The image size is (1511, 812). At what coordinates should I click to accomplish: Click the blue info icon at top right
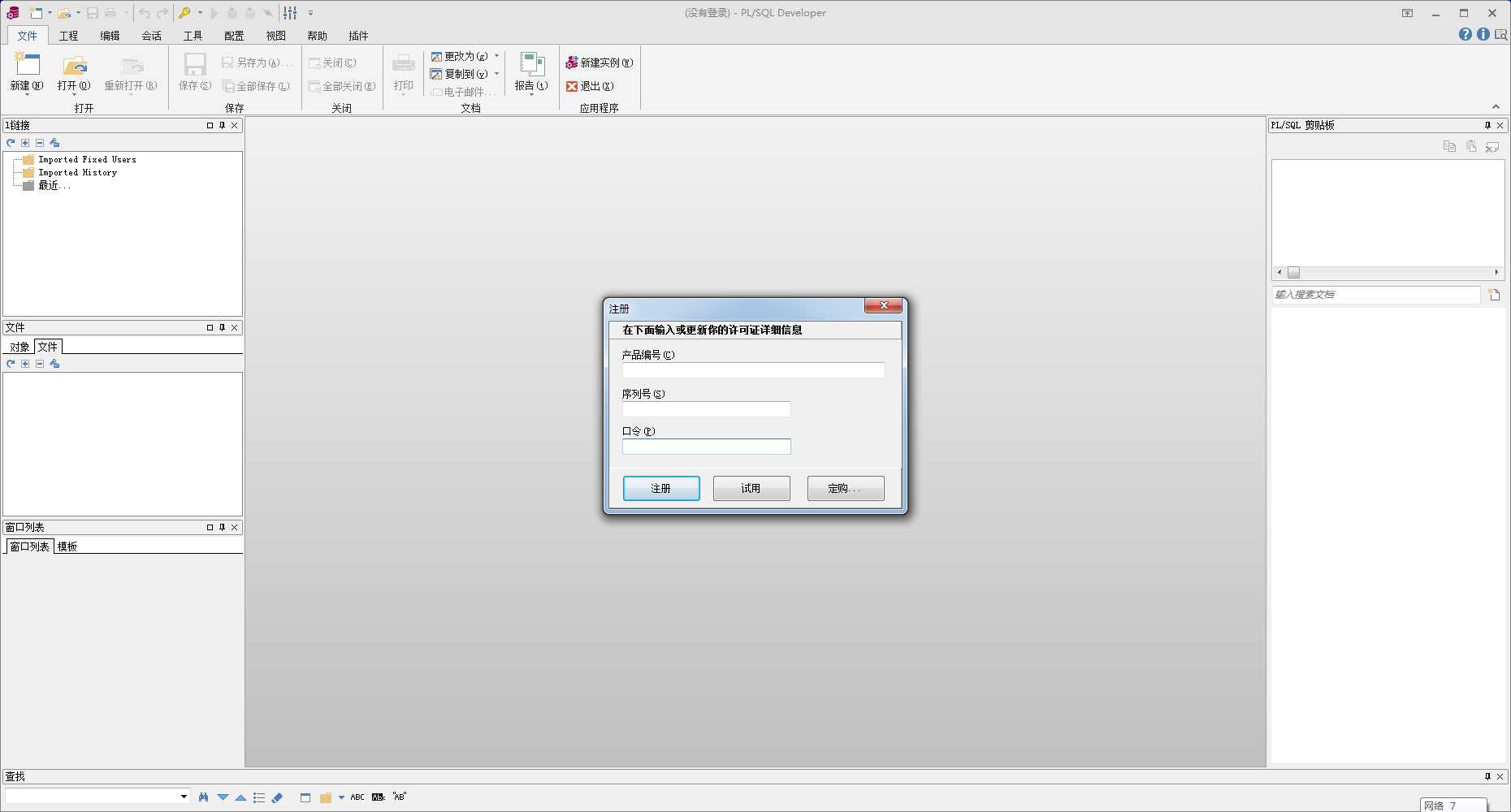click(1483, 34)
